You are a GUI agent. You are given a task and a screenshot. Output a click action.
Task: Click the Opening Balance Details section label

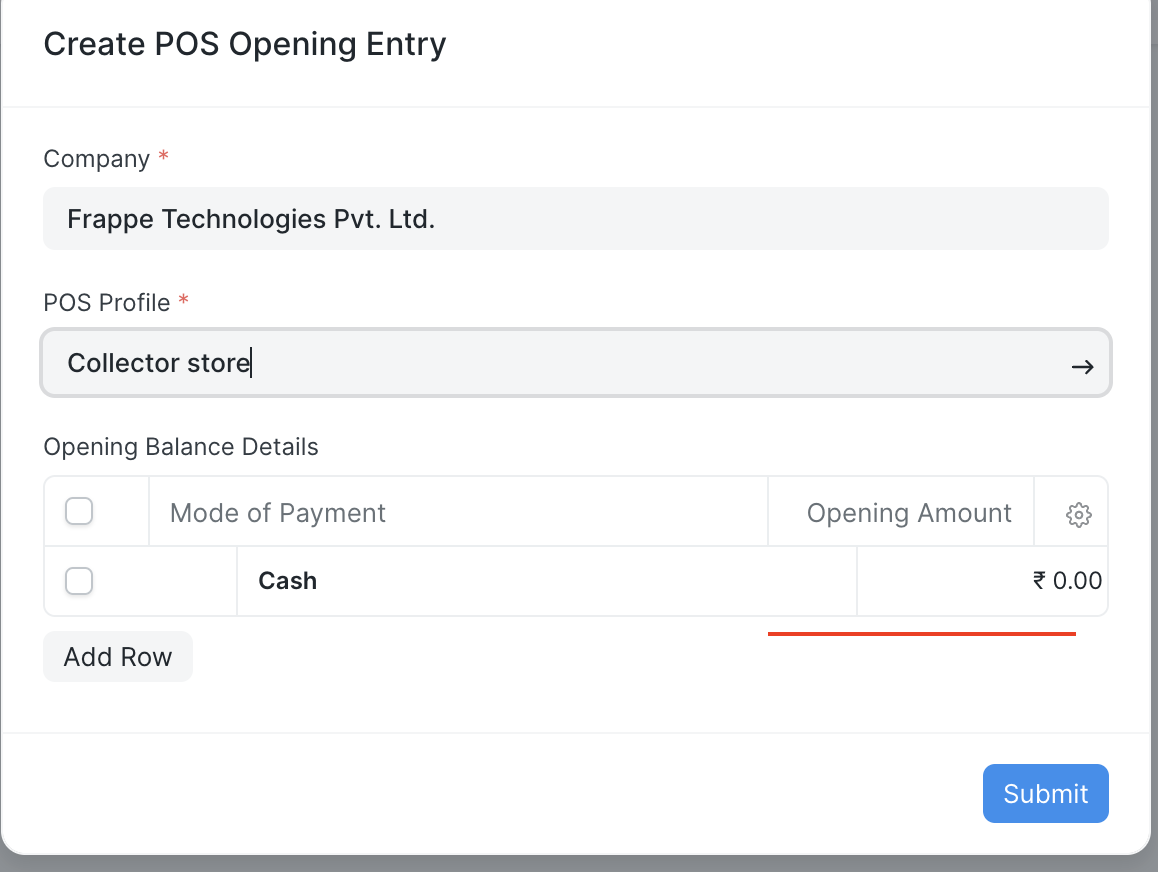[181, 447]
